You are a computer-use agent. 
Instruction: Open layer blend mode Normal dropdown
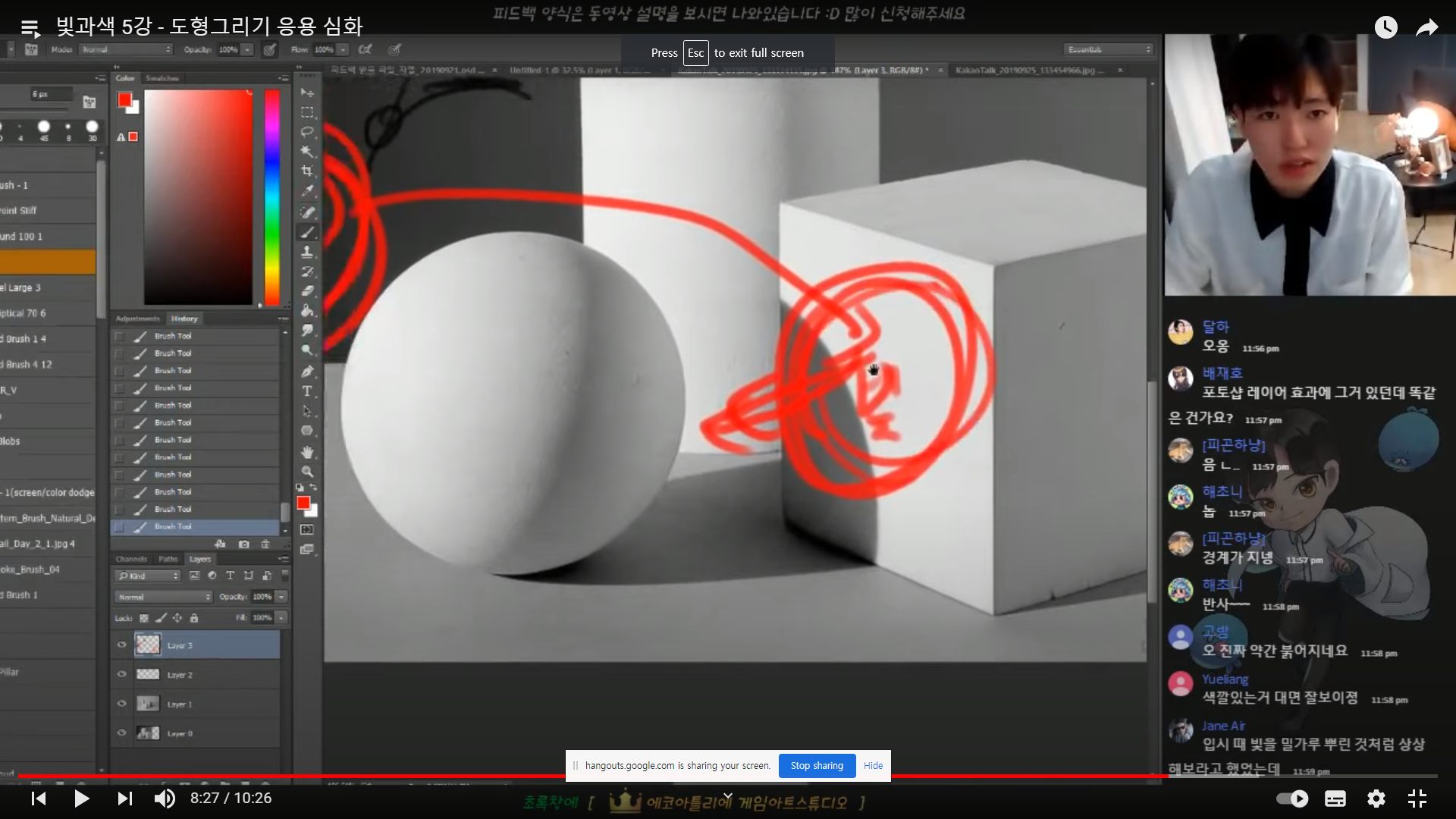coord(163,597)
